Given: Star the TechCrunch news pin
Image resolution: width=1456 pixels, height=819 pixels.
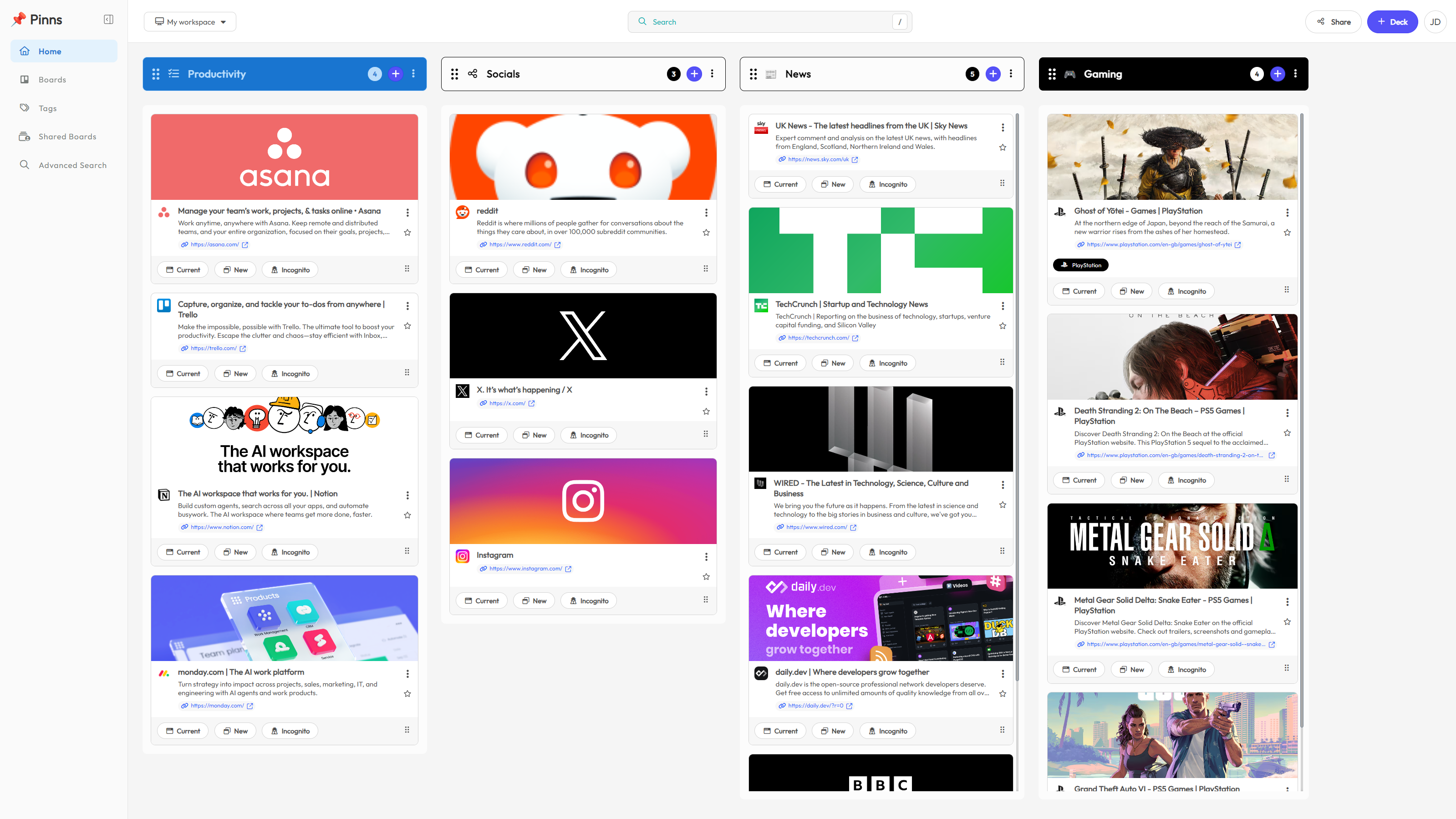Looking at the screenshot, I should coord(1003,326).
